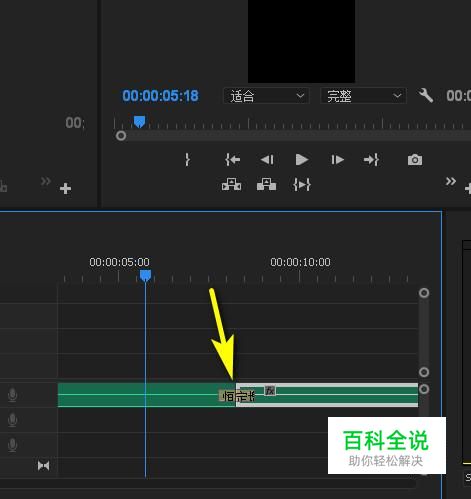The height and width of the screenshot is (499, 471).
Task: Open the 完整 playback resolution dropdown
Action: tap(363, 96)
